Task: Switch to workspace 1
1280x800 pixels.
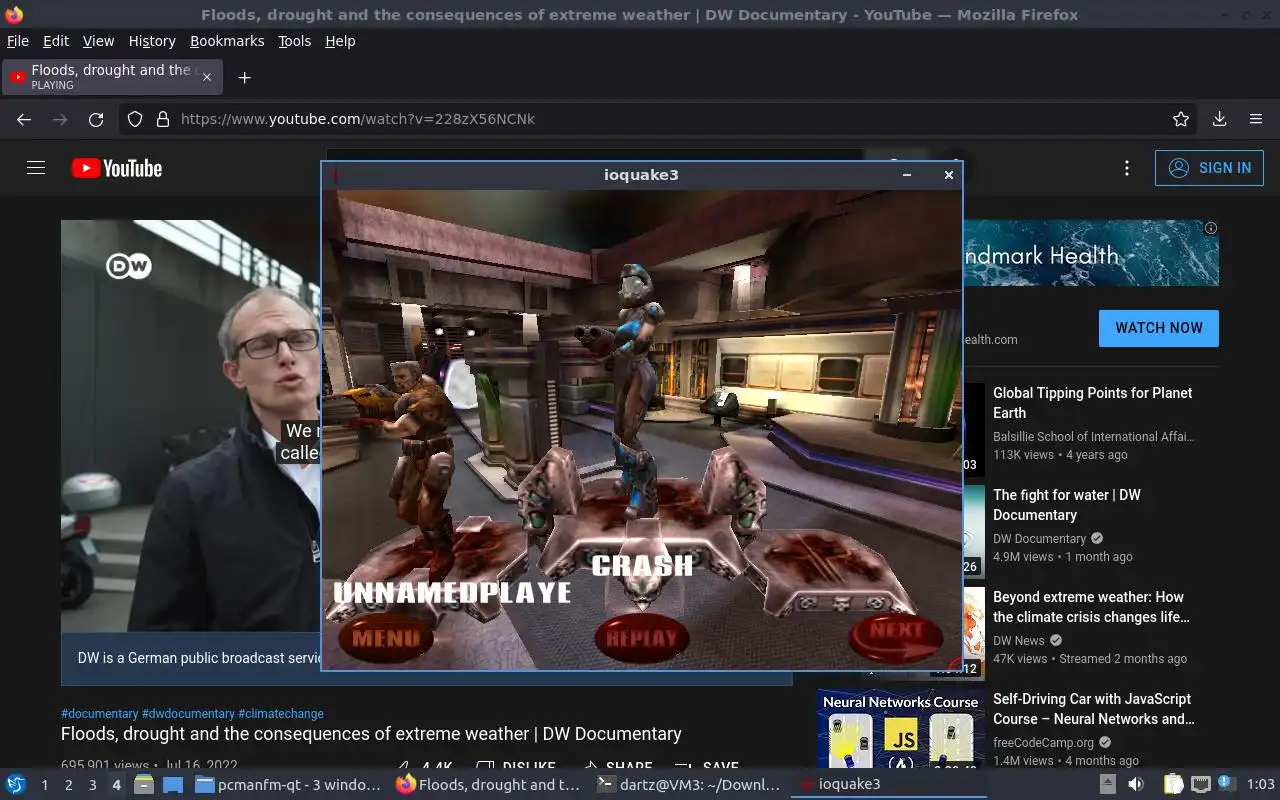Action: [44, 785]
